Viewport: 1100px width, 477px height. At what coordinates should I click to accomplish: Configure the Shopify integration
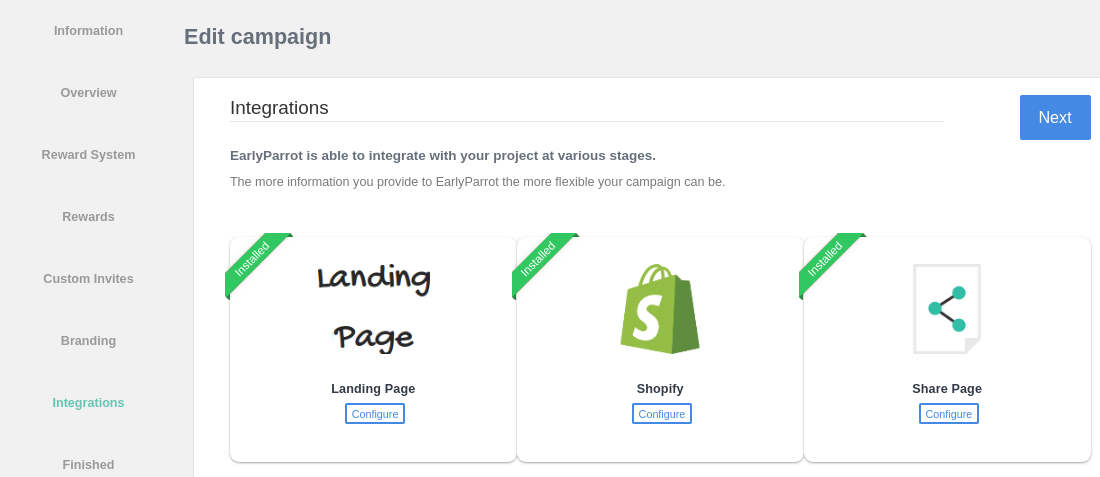[662, 414]
